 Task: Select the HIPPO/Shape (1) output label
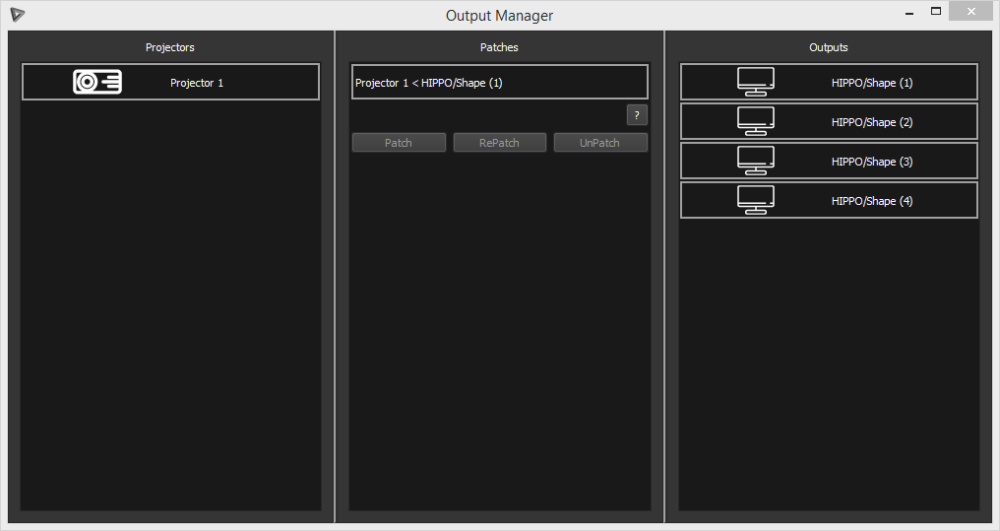872,83
